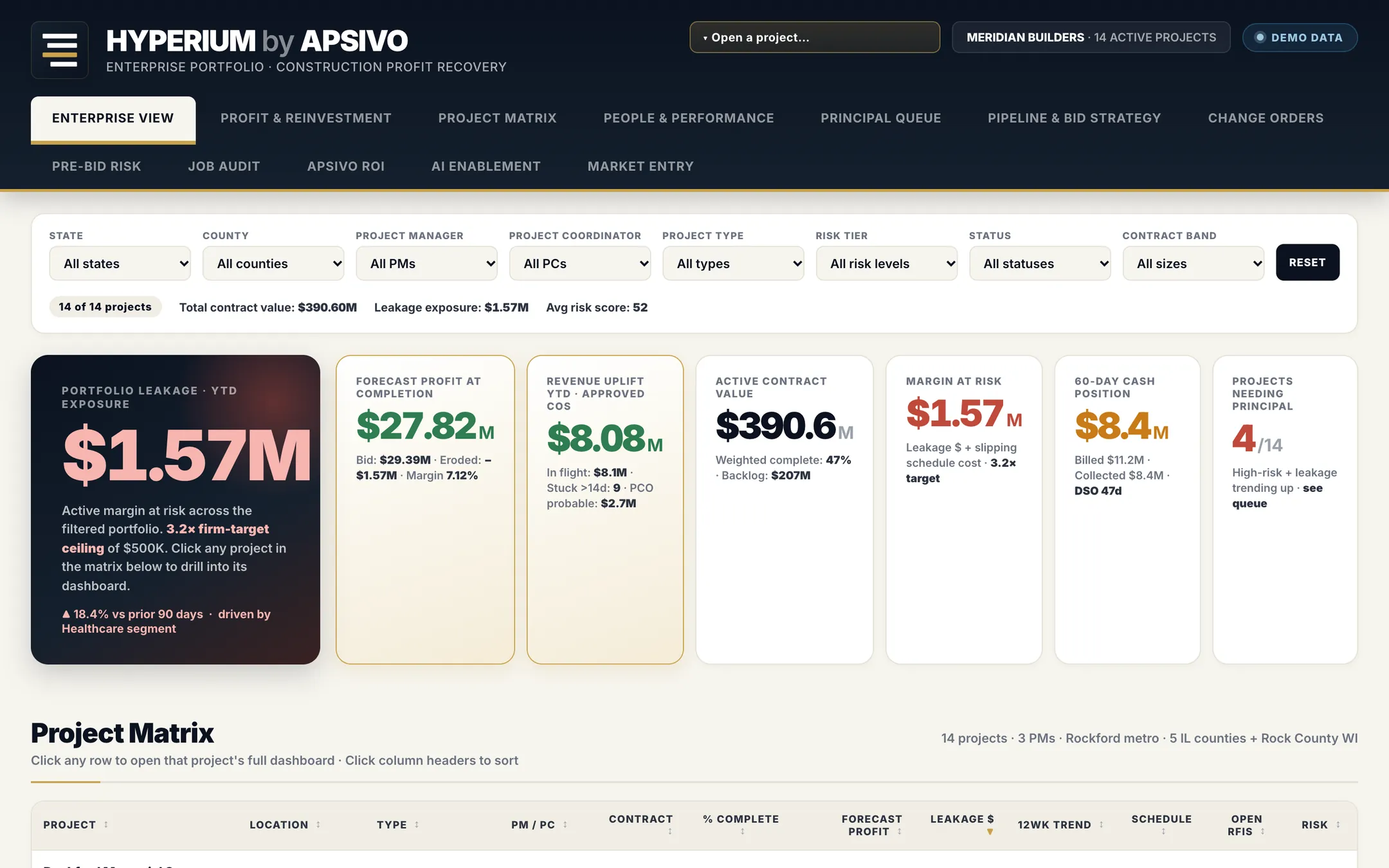Open the Pre-Bid Risk tab
The width and height of the screenshot is (1389, 868).
pyautogui.click(x=96, y=167)
